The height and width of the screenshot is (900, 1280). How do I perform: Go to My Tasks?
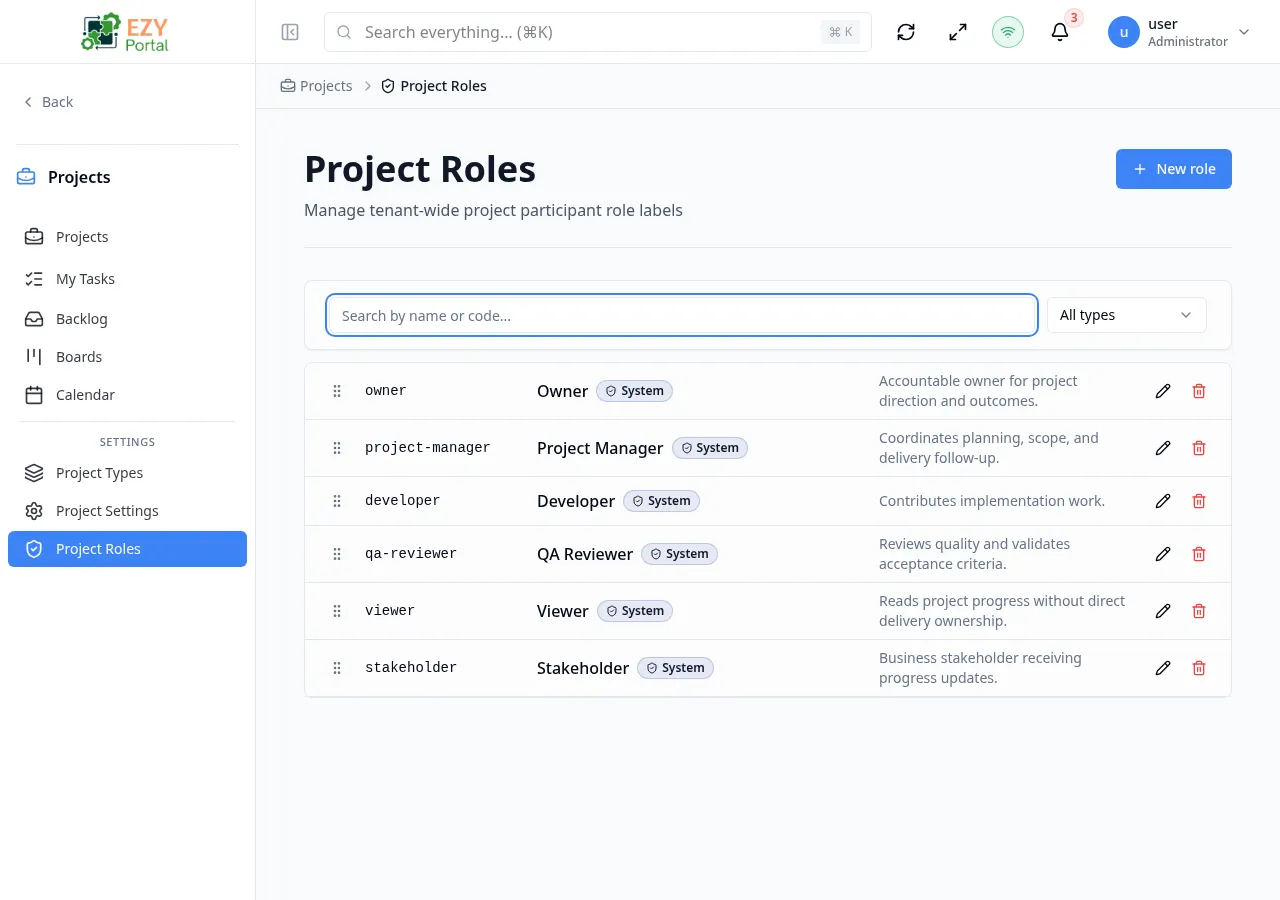coord(127,279)
